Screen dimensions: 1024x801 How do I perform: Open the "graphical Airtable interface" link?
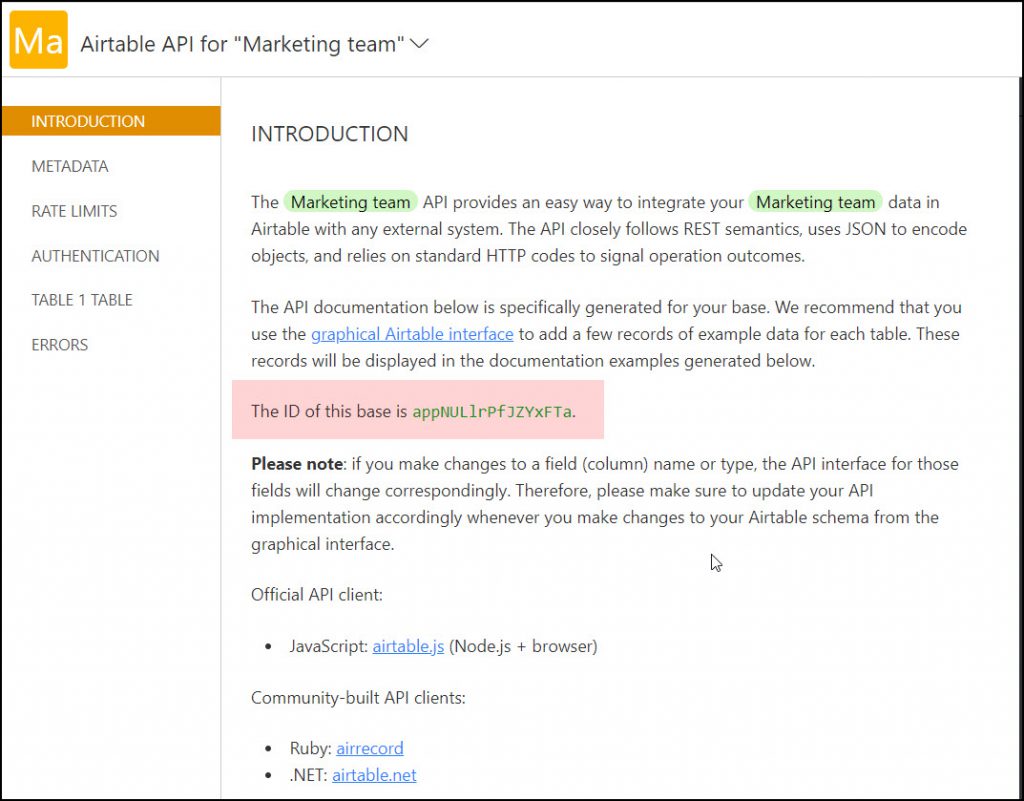[x=412, y=334]
